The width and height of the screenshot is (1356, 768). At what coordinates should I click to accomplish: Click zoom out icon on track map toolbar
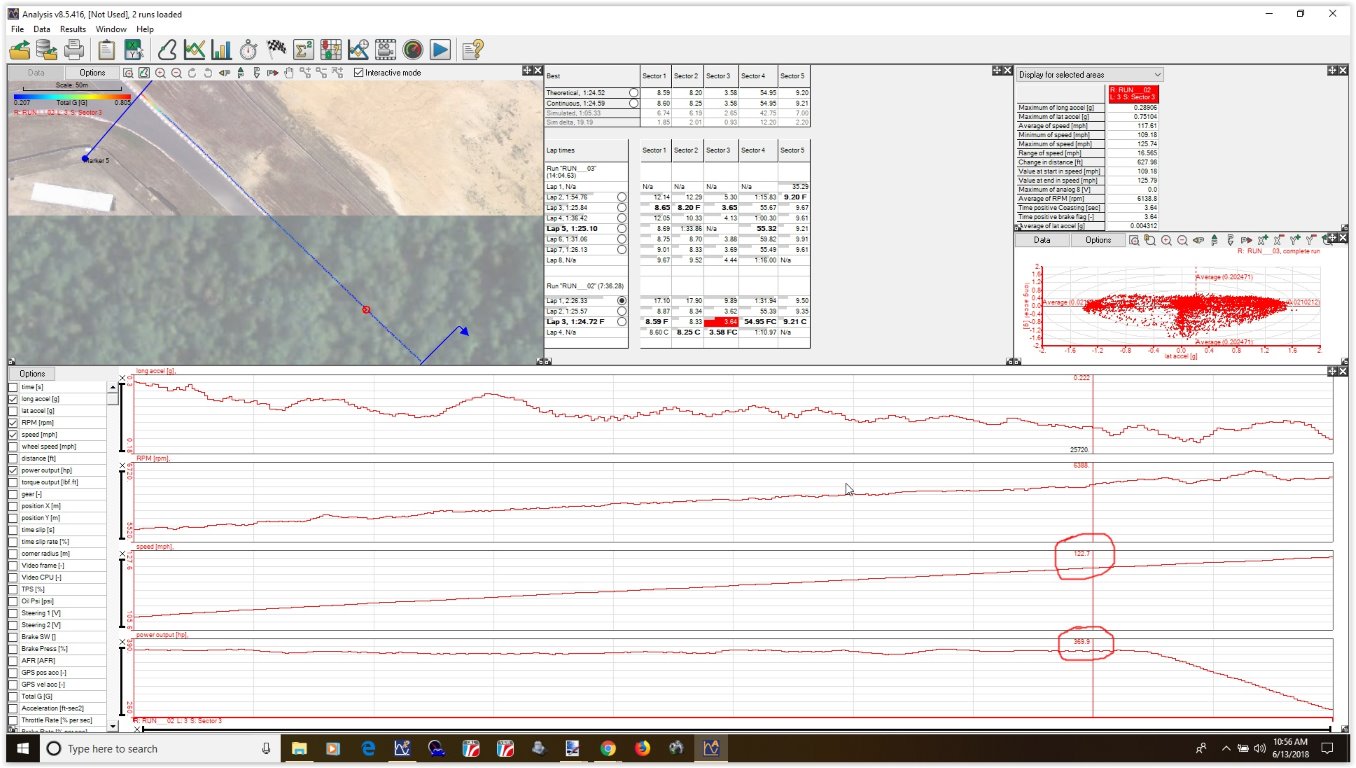pyautogui.click(x=176, y=73)
